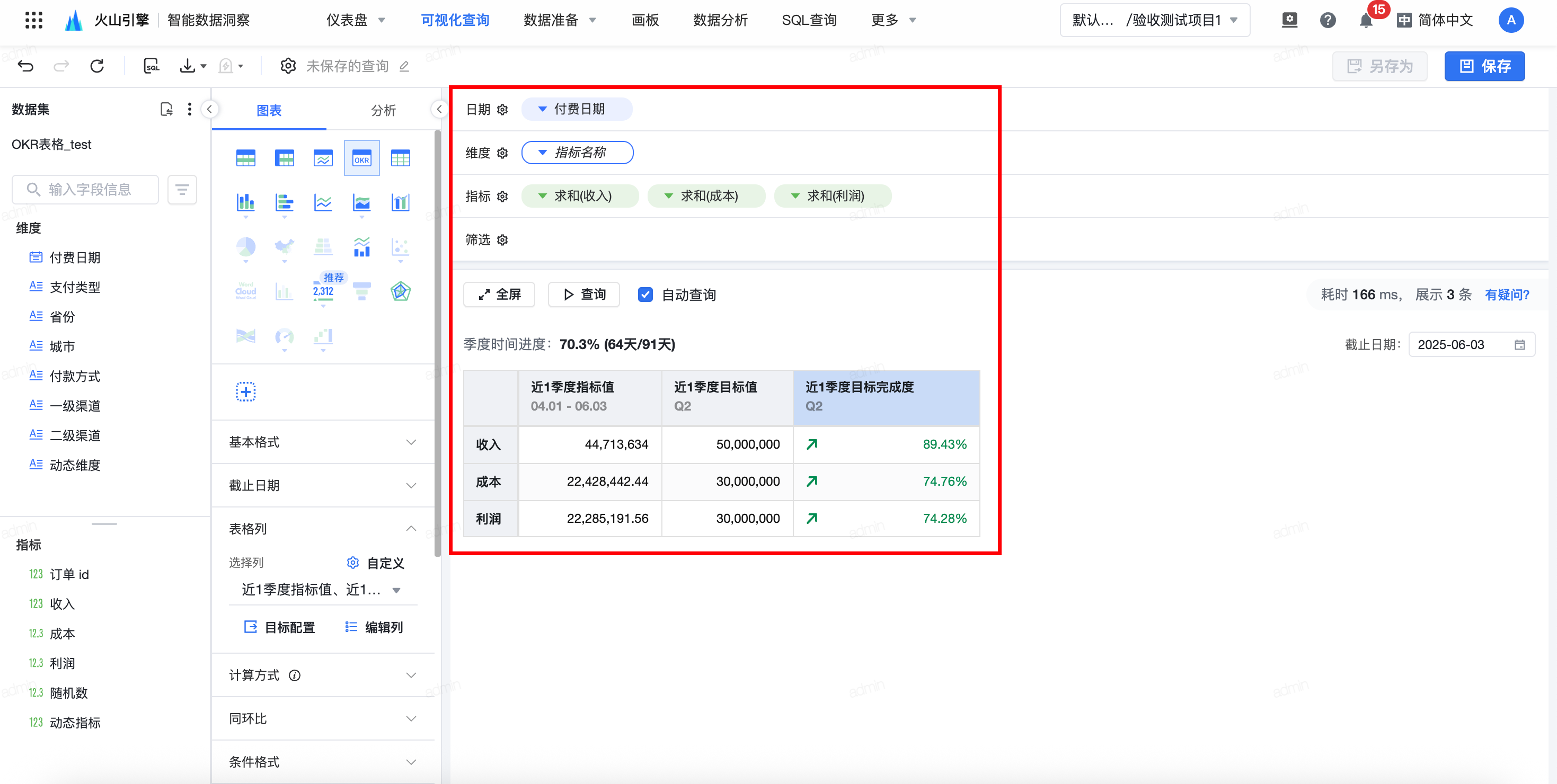Choose the stacked column chart icon

245,202
